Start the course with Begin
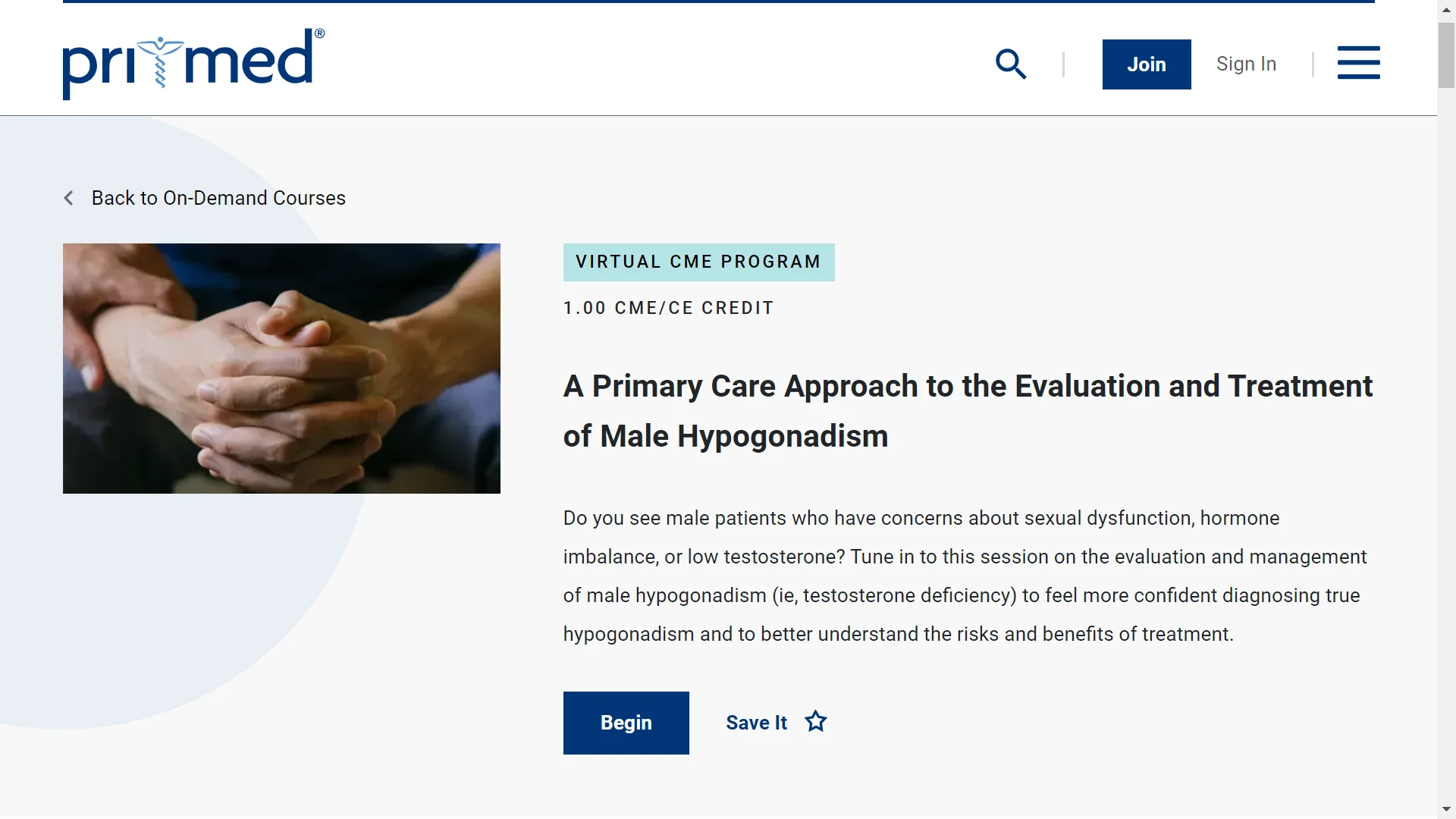This screenshot has width=1456, height=819. (x=626, y=723)
